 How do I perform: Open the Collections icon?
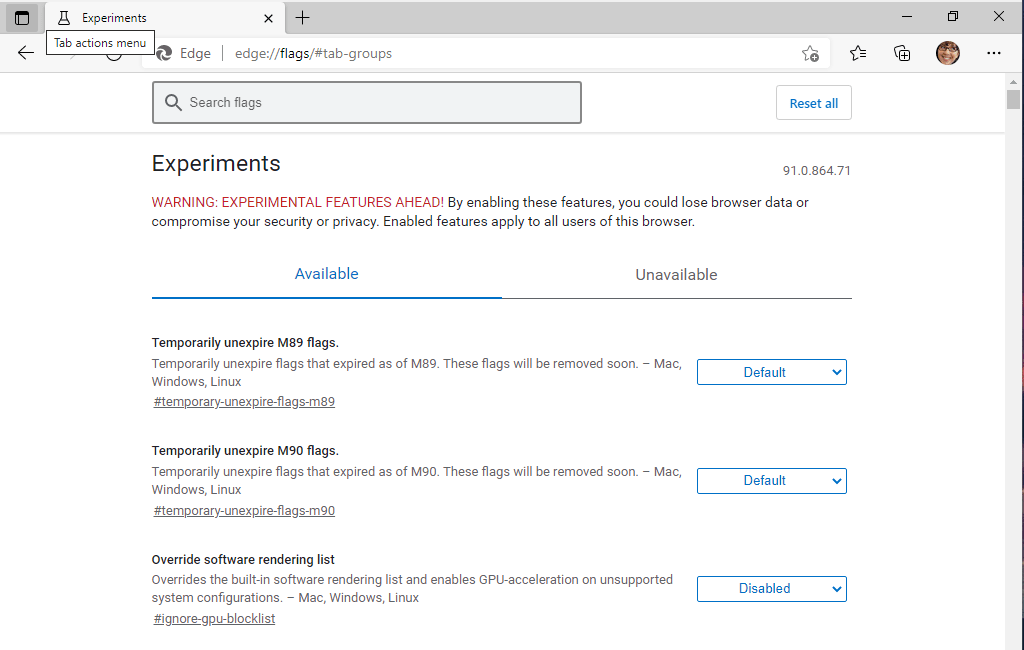(x=902, y=53)
